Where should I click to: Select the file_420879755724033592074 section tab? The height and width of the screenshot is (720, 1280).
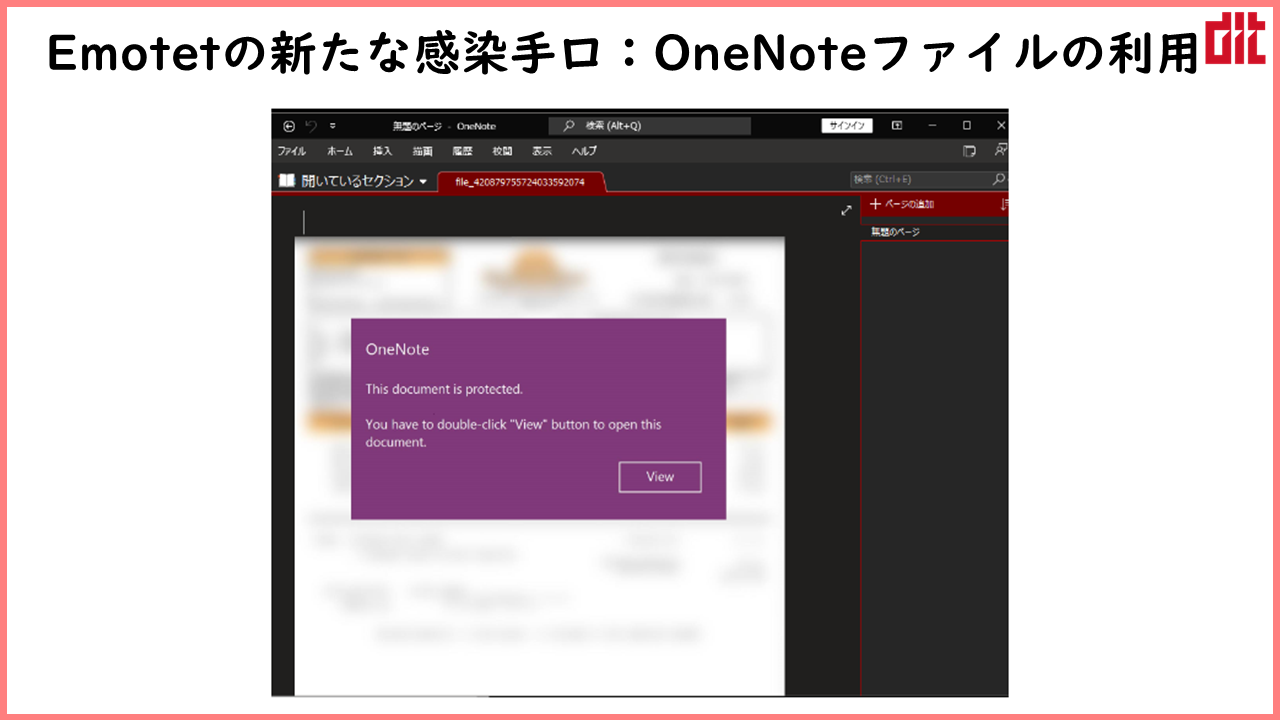520,182
